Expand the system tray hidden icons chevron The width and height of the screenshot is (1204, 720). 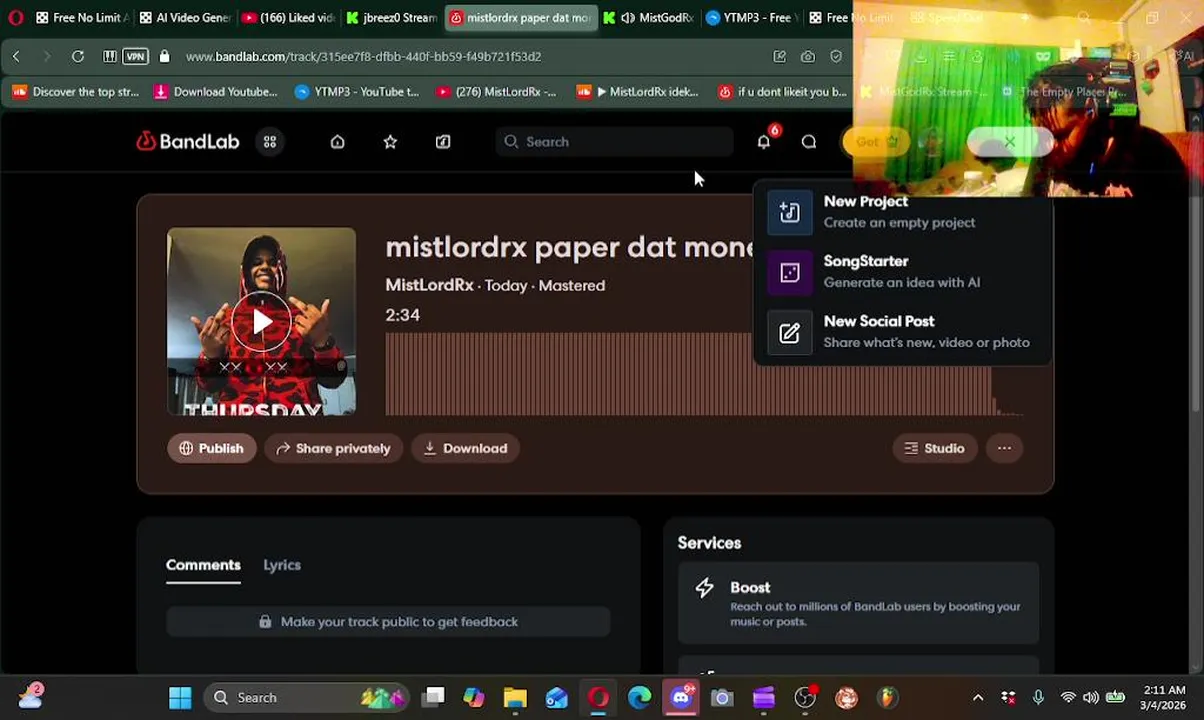pos(978,698)
